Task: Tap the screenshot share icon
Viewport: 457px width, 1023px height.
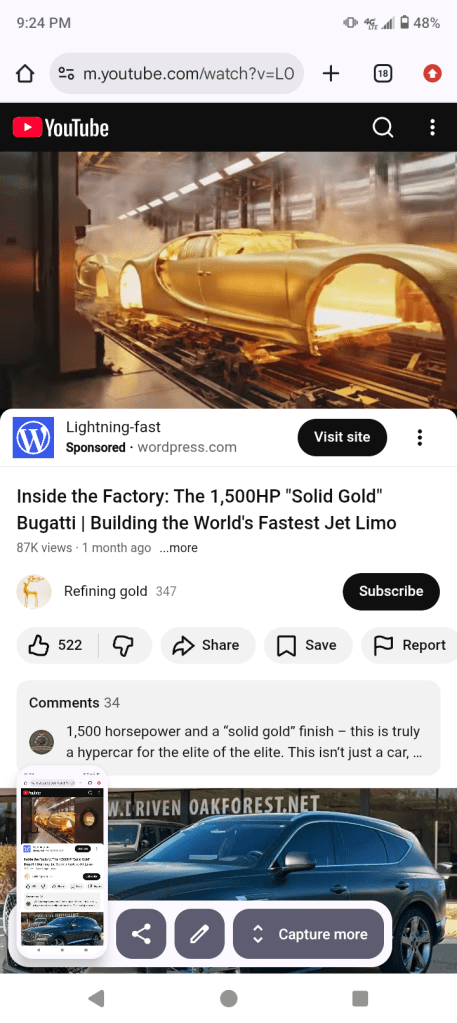Action: point(141,934)
